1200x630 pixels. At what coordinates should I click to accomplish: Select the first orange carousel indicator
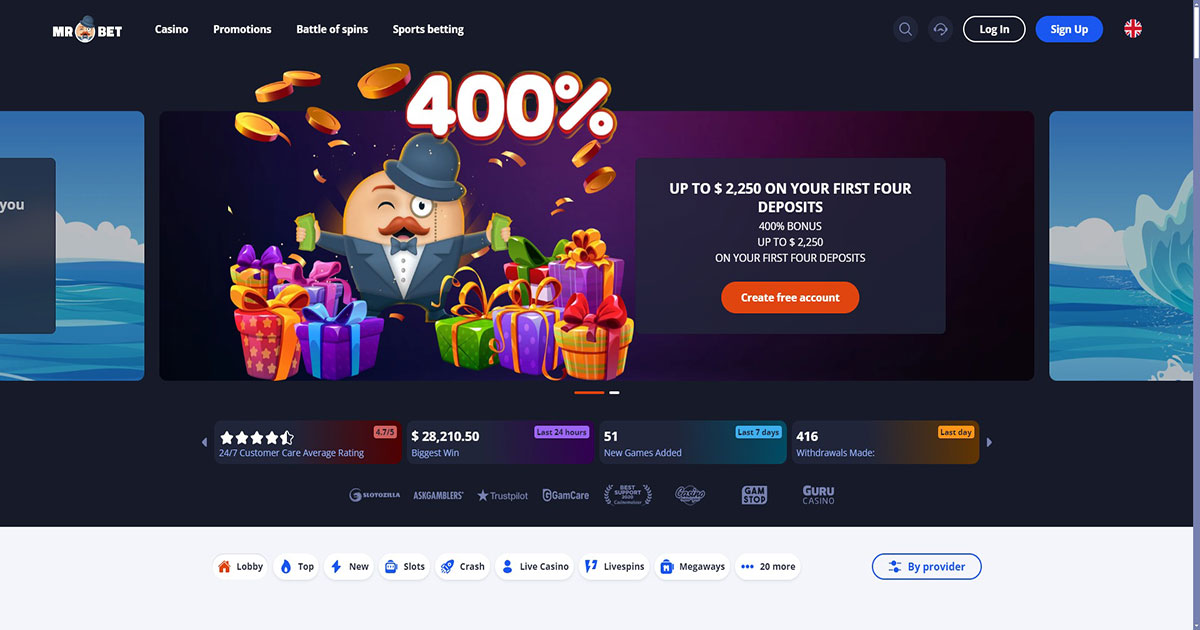(589, 393)
